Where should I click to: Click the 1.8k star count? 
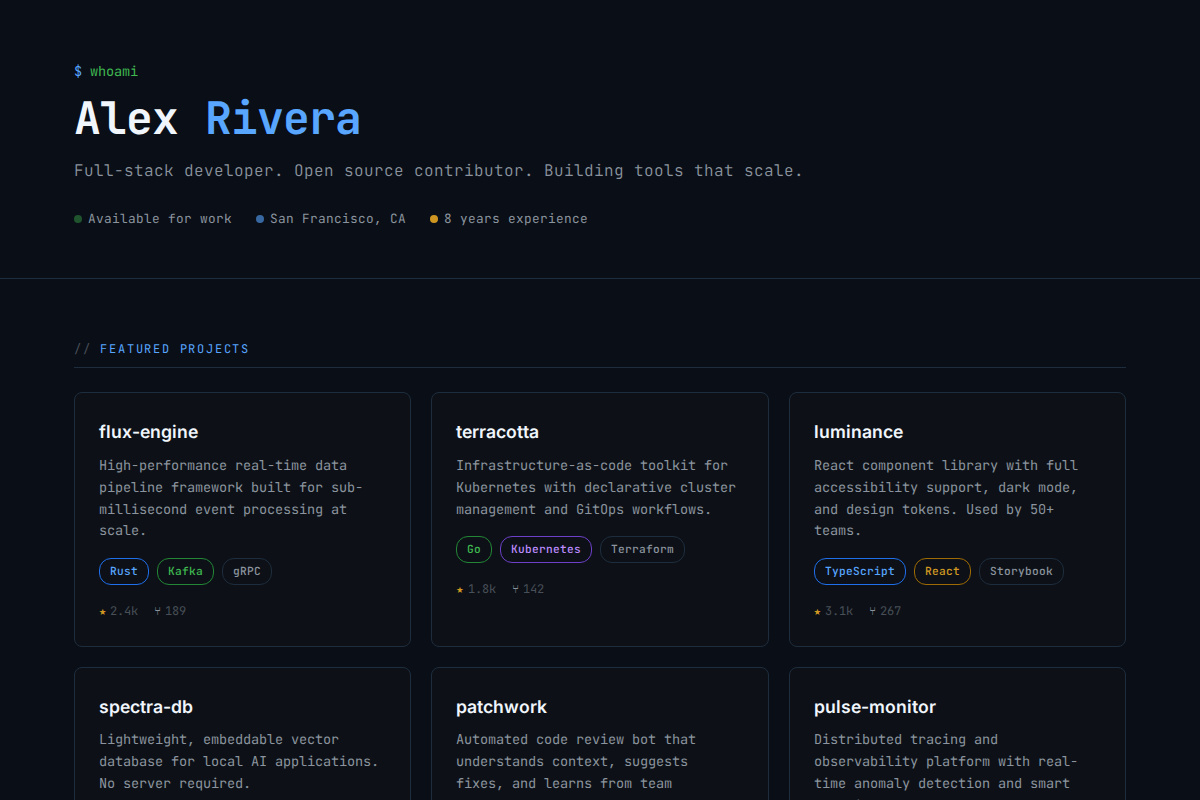(x=482, y=589)
